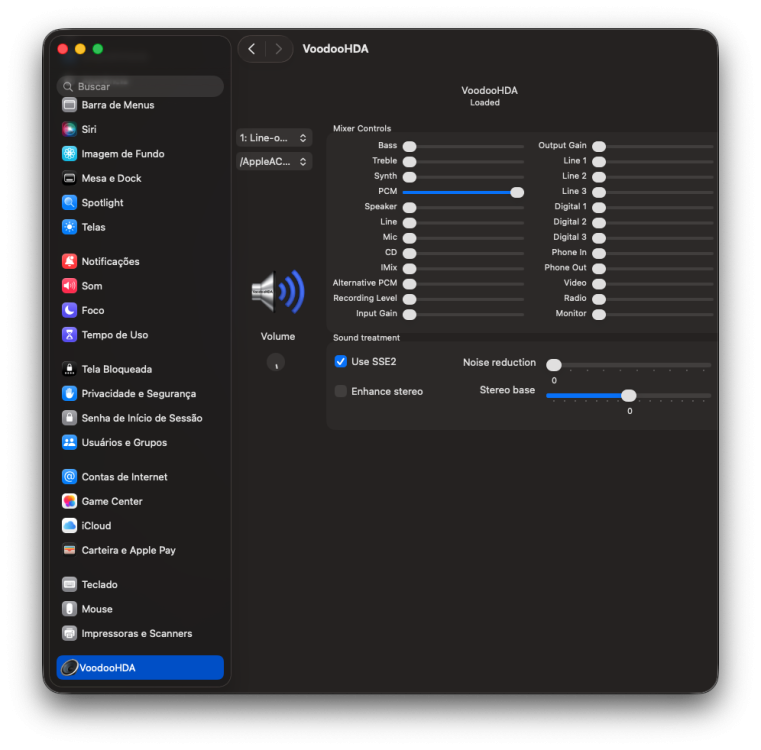Disable the Use SSE2 checkbox
This screenshot has width=761, height=750.
pos(341,362)
